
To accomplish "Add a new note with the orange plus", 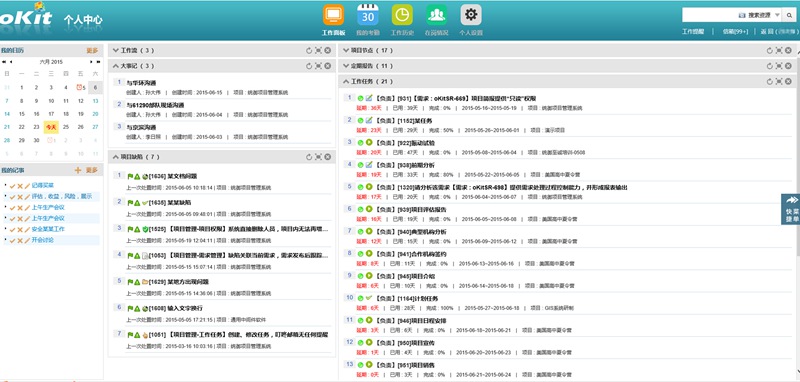I will (x=78, y=170).
